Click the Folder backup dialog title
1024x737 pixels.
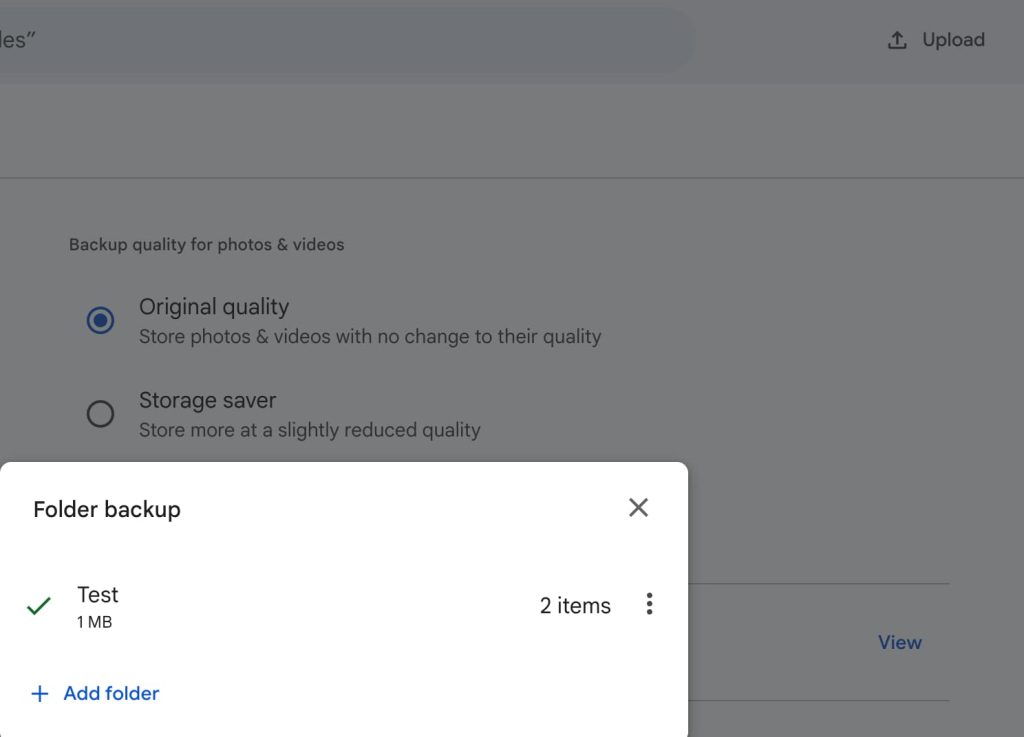click(x=107, y=509)
